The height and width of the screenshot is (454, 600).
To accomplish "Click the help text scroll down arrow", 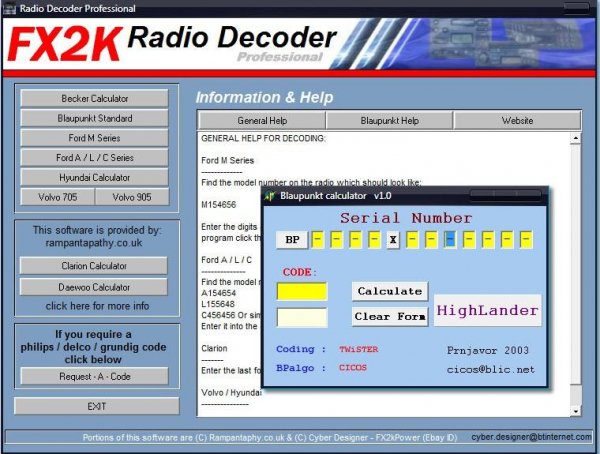I will click(x=576, y=411).
